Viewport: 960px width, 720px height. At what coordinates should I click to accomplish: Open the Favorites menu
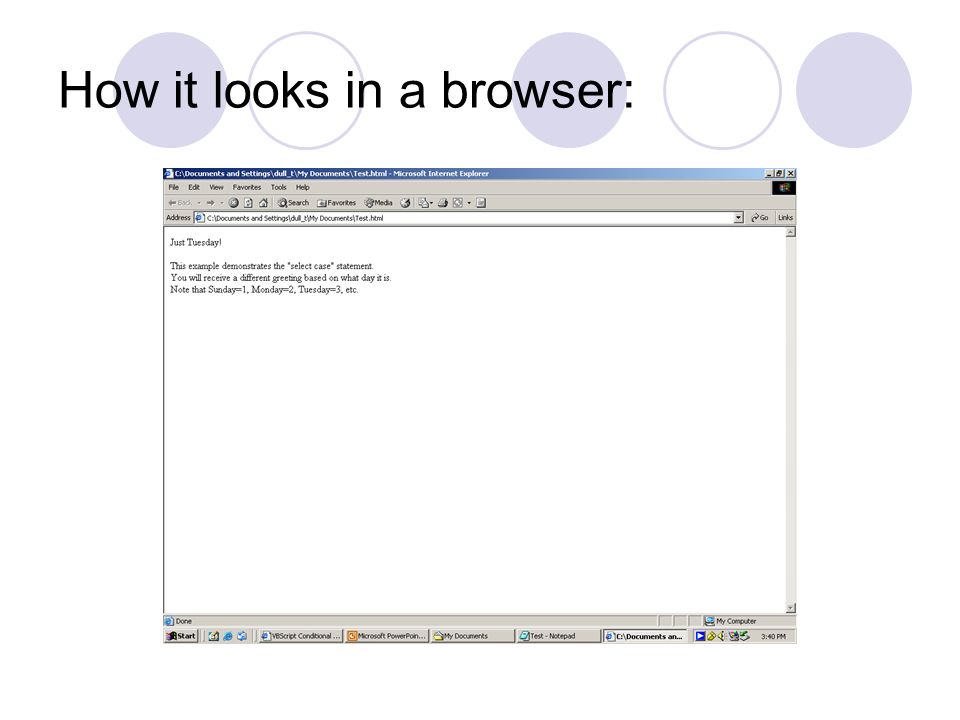point(247,187)
